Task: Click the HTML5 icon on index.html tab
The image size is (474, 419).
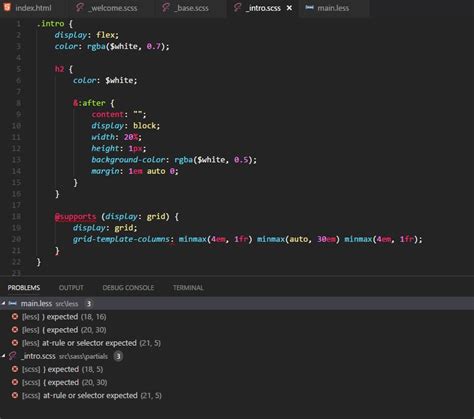Action: point(7,8)
